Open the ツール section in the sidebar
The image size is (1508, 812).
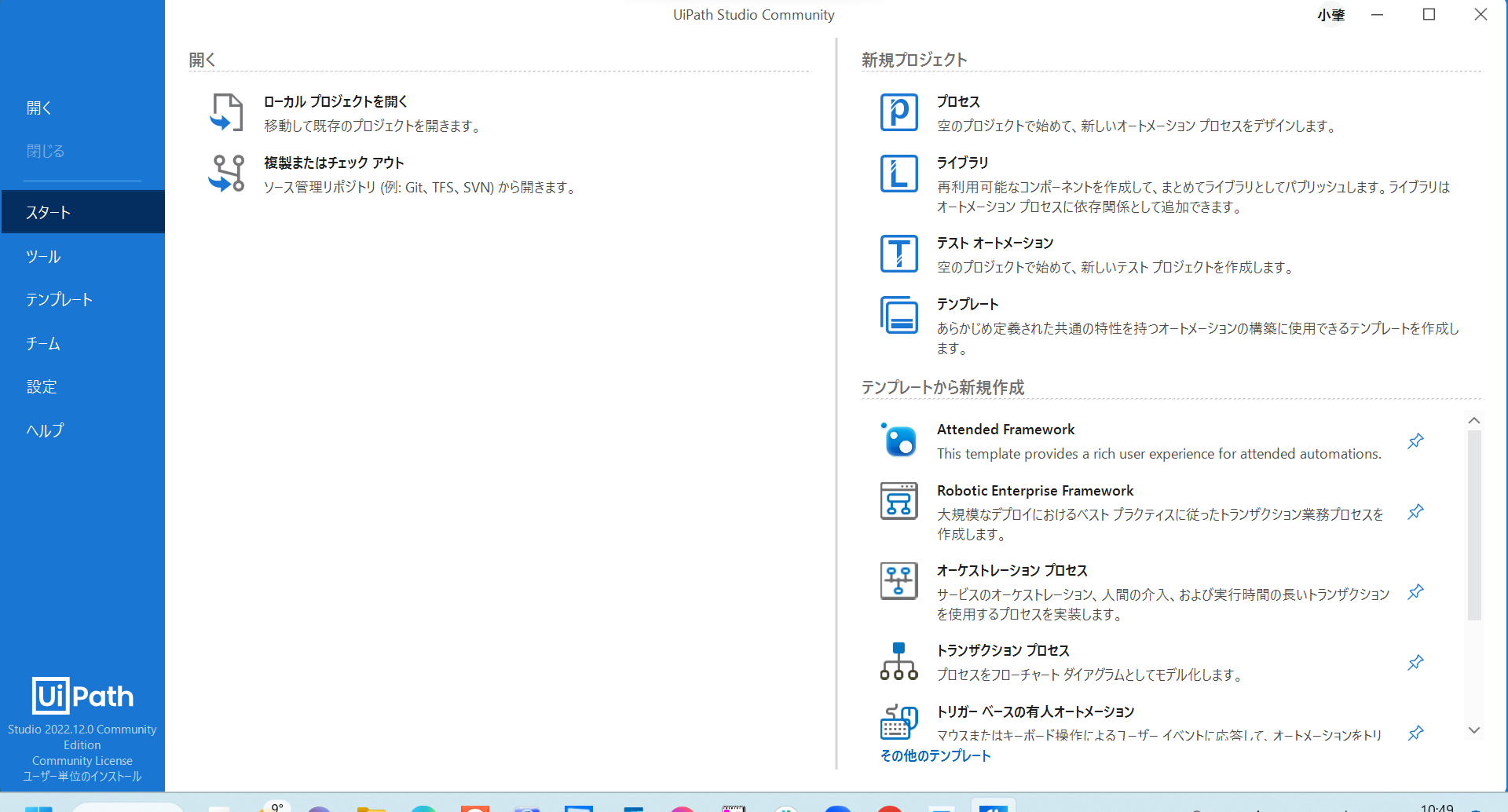coord(43,255)
